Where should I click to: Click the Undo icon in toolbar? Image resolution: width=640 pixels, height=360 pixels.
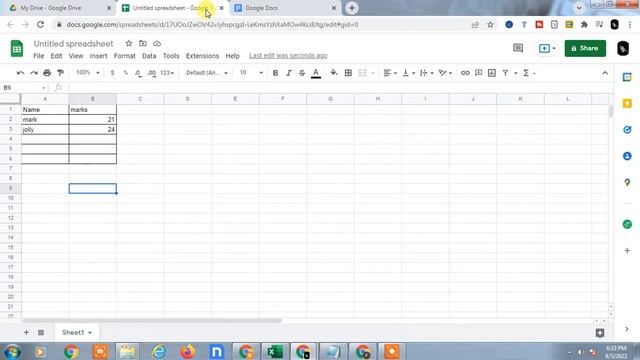point(20,73)
